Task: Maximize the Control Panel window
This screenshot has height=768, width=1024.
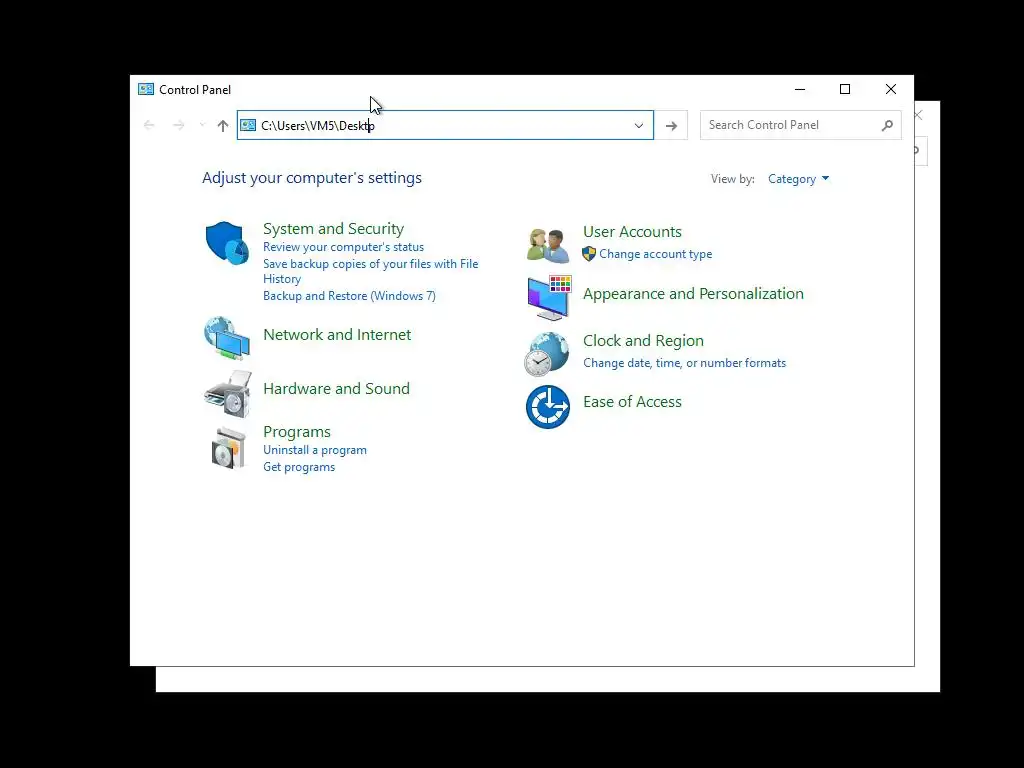Action: pyautogui.click(x=845, y=89)
